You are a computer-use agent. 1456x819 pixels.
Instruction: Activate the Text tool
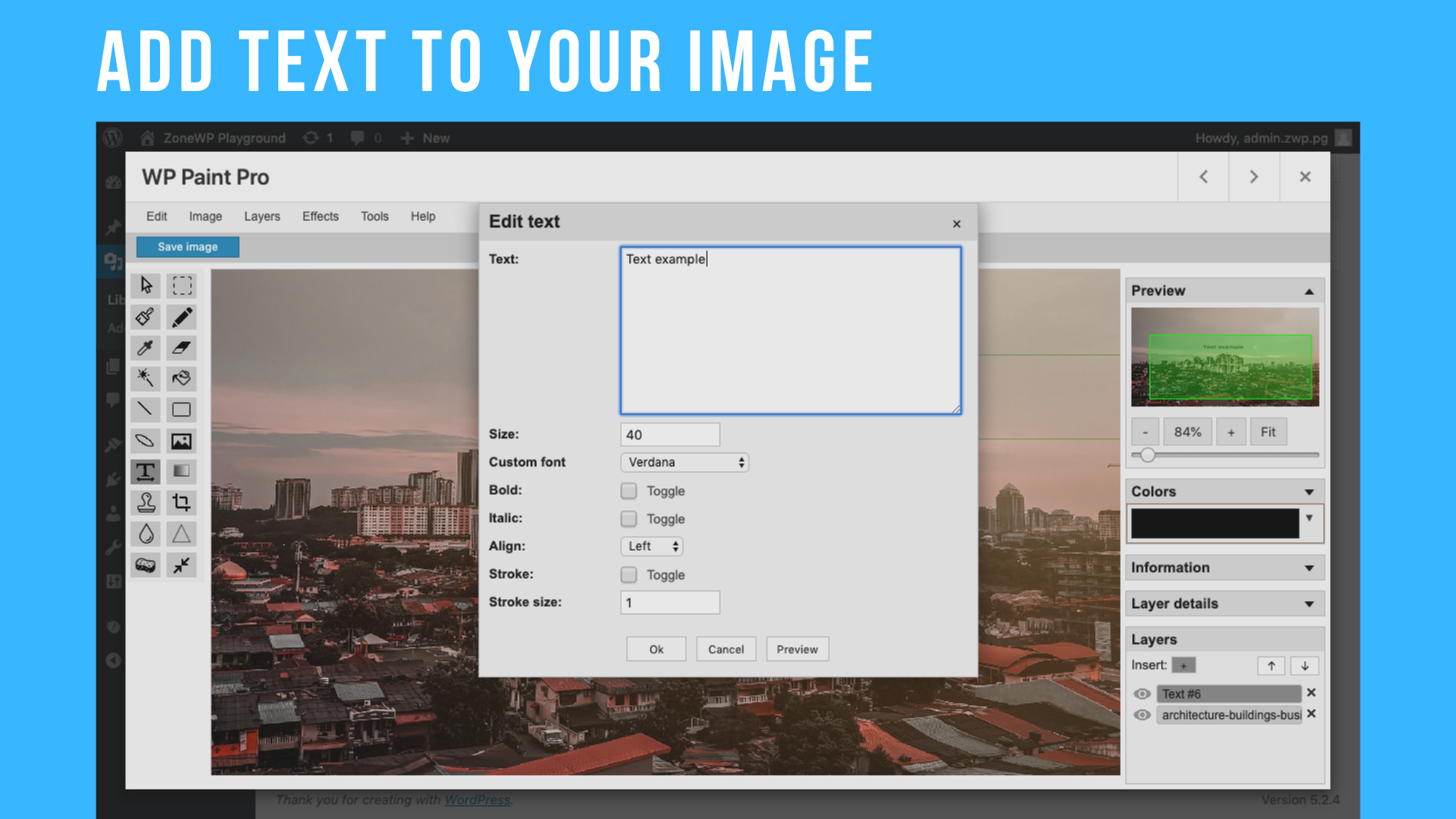coord(146,472)
